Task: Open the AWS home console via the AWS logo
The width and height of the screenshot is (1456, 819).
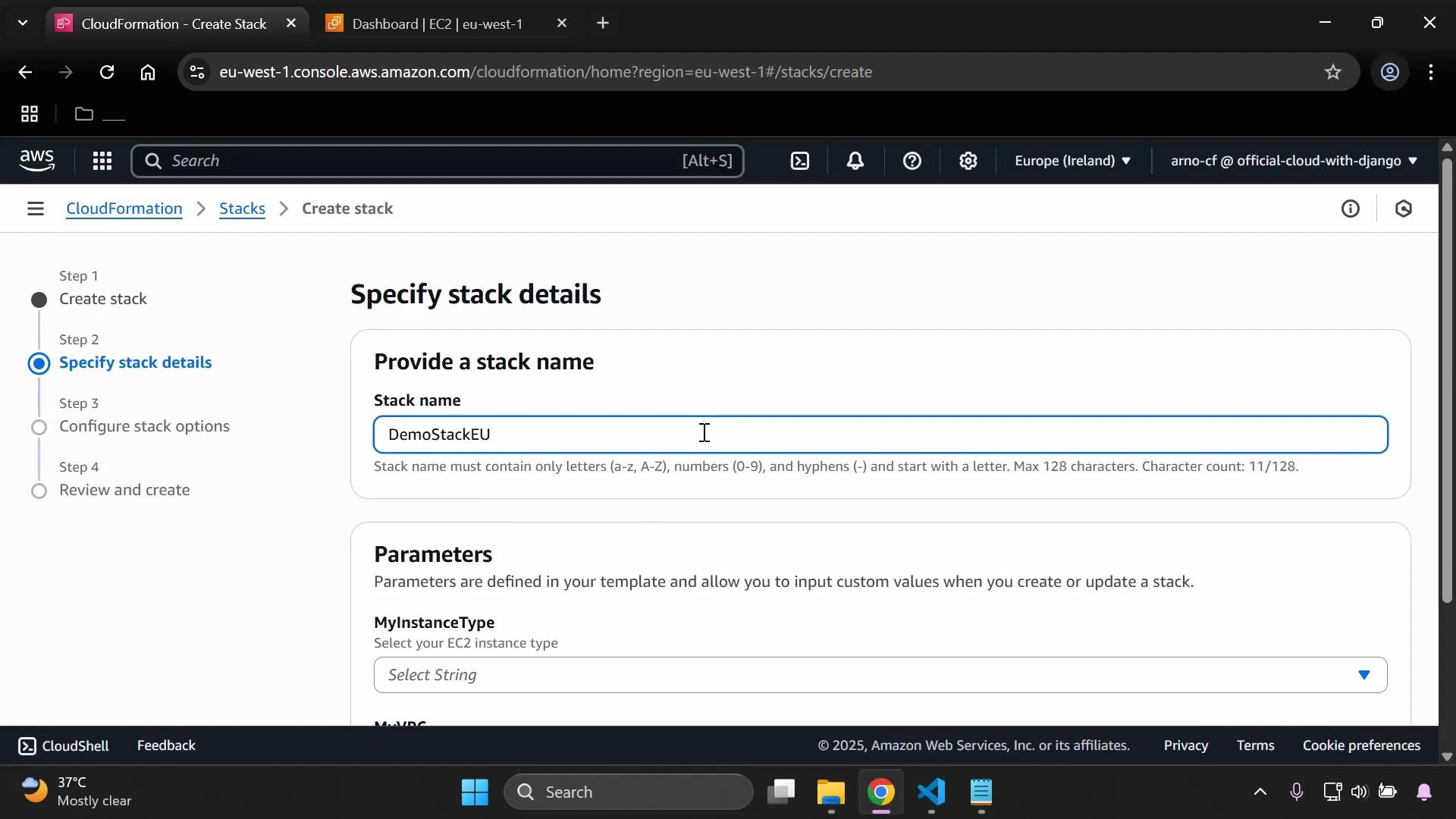Action: coord(38,161)
